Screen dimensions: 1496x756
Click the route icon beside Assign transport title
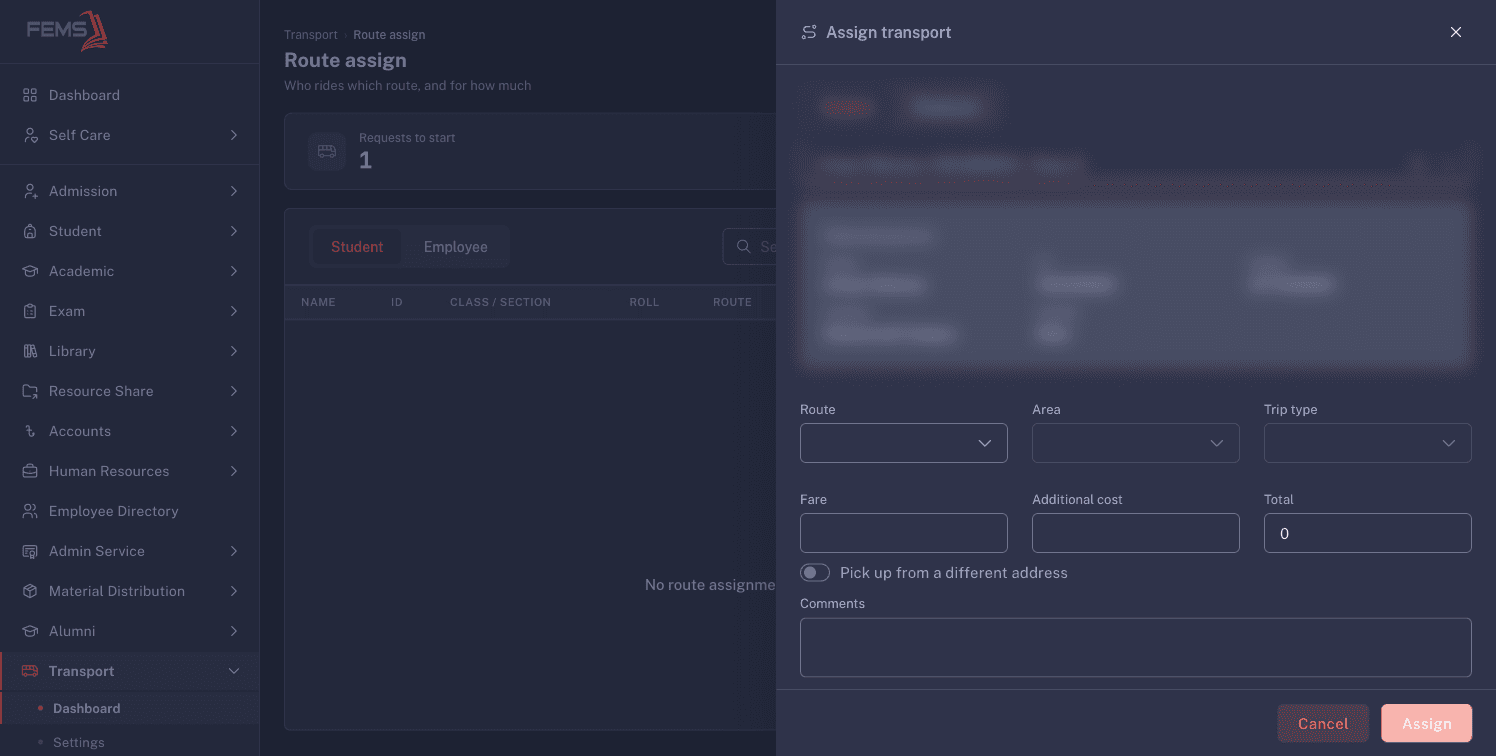809,32
